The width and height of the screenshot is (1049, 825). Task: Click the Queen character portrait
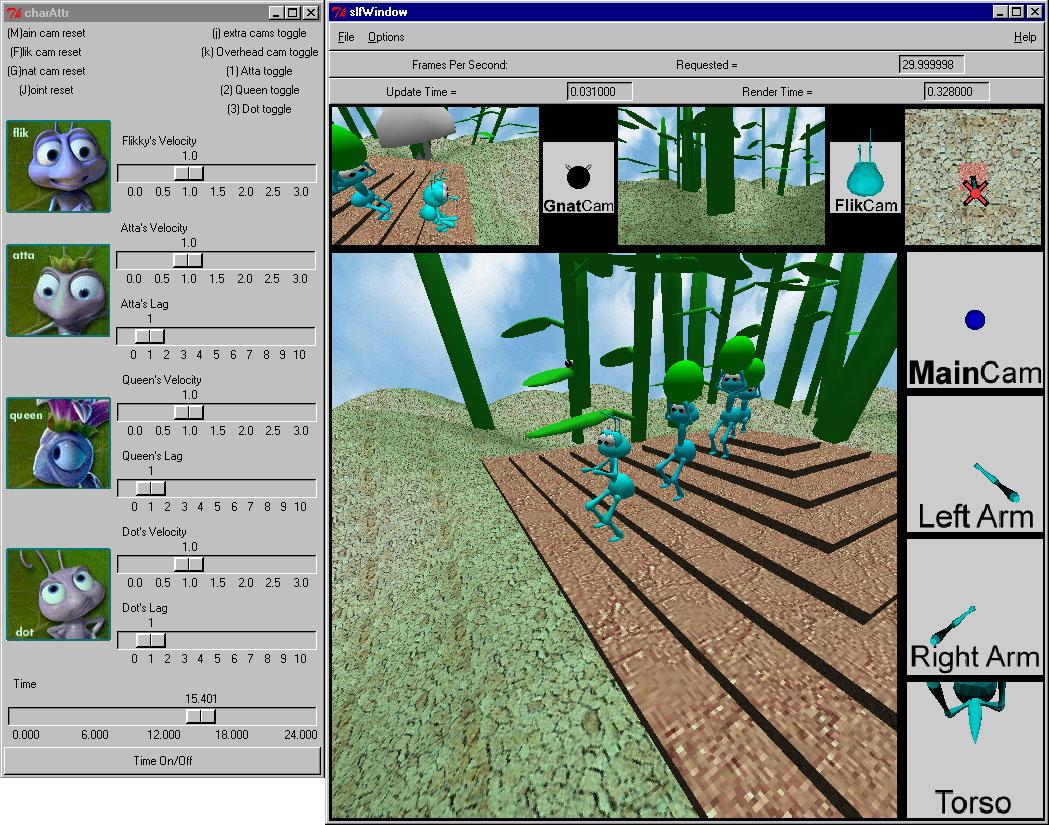58,443
